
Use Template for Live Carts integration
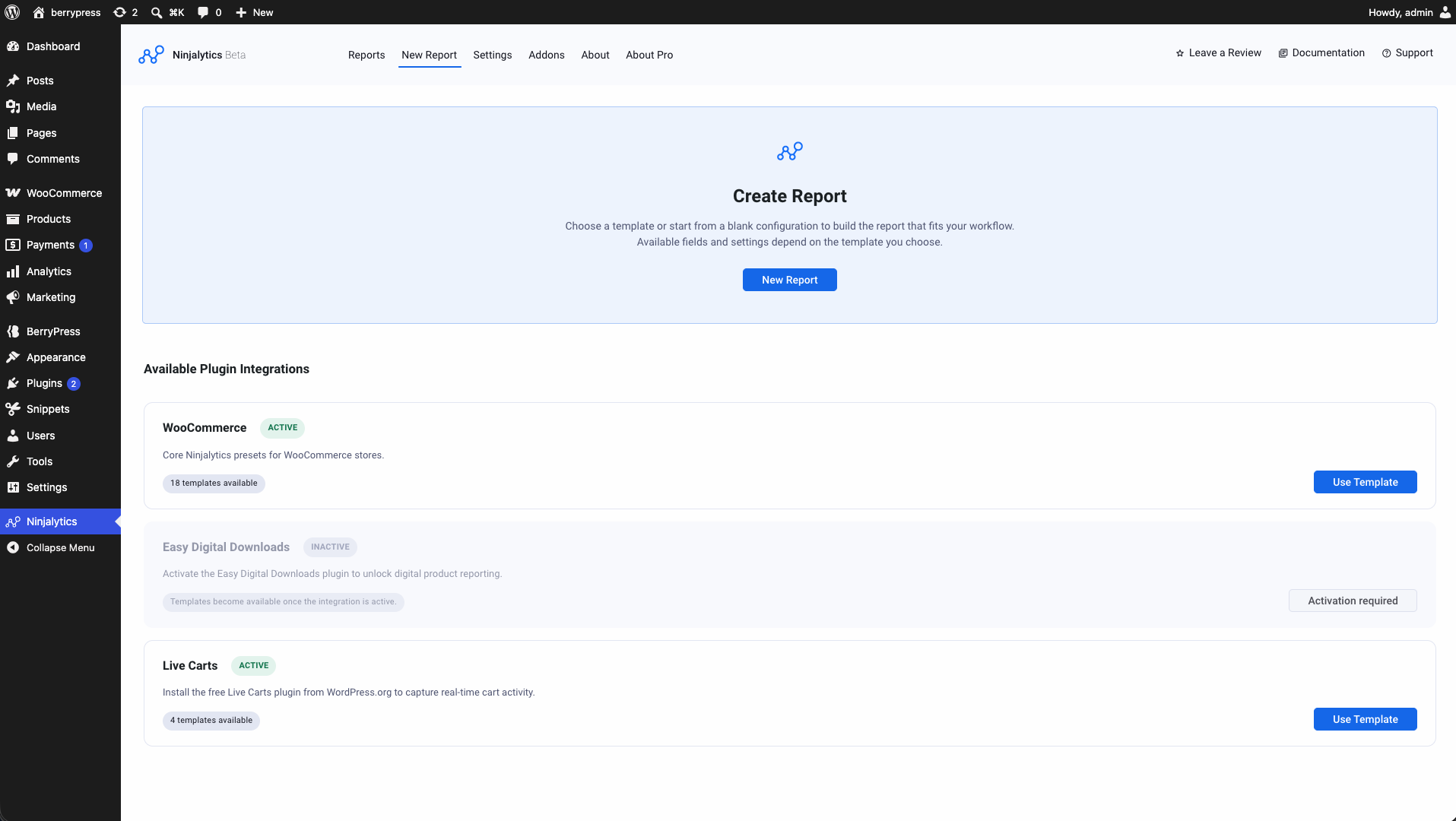[1366, 719]
